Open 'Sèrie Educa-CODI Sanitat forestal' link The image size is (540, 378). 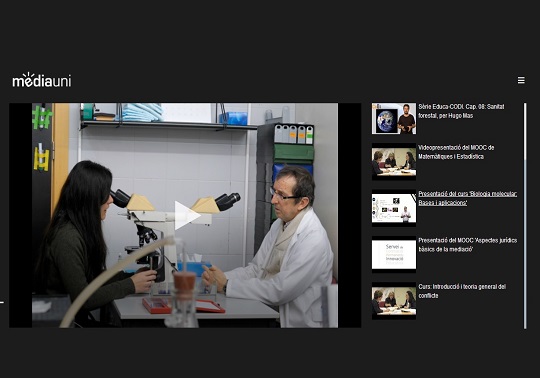[461, 111]
